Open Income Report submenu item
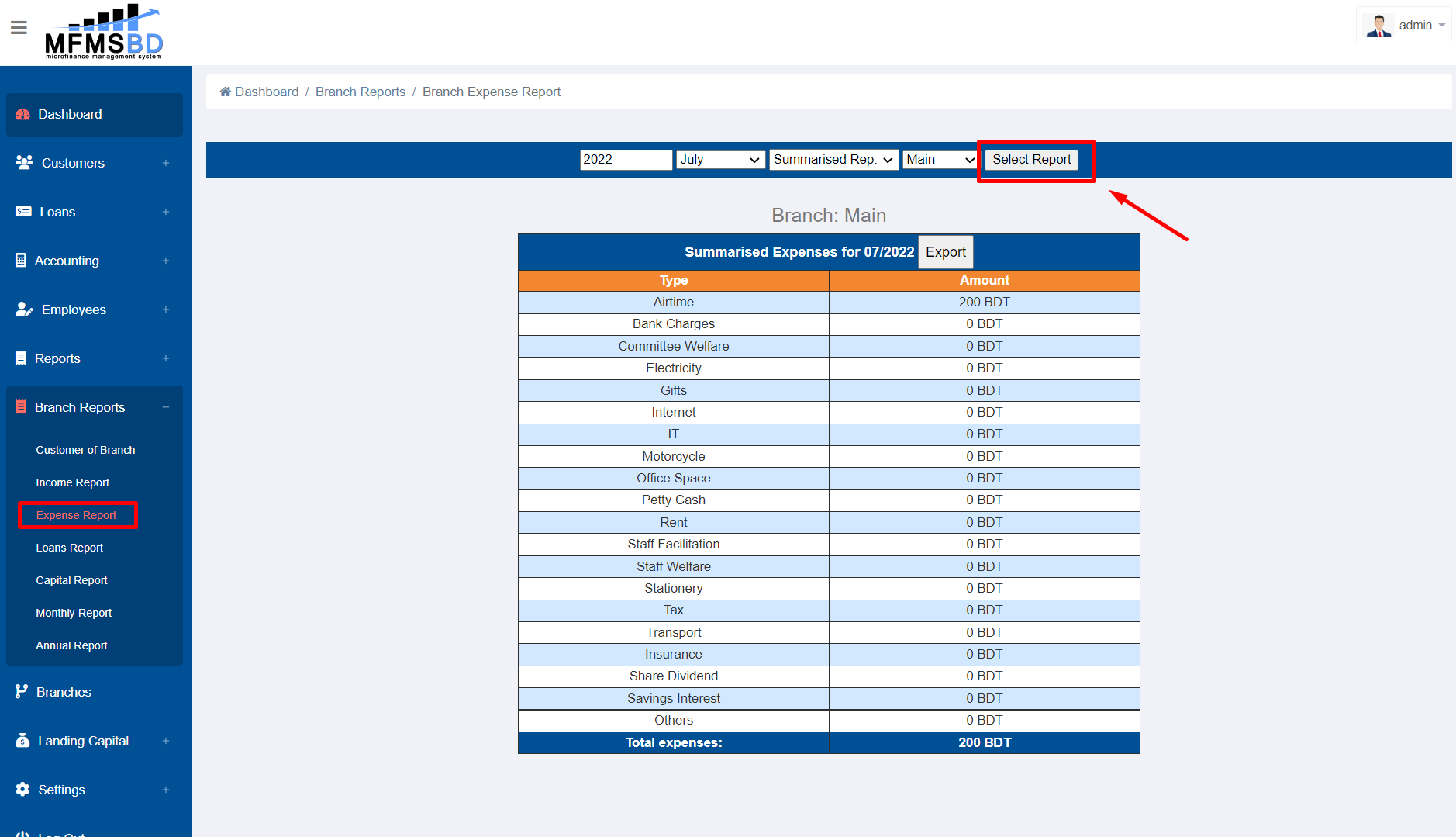Image resolution: width=1456 pixels, height=837 pixels. pyautogui.click(x=73, y=482)
